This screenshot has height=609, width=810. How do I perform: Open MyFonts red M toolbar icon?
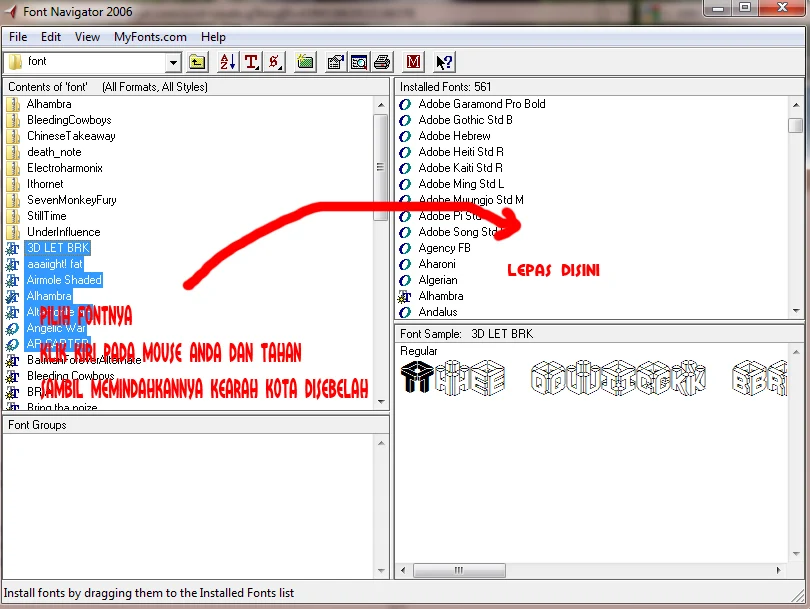(x=413, y=63)
